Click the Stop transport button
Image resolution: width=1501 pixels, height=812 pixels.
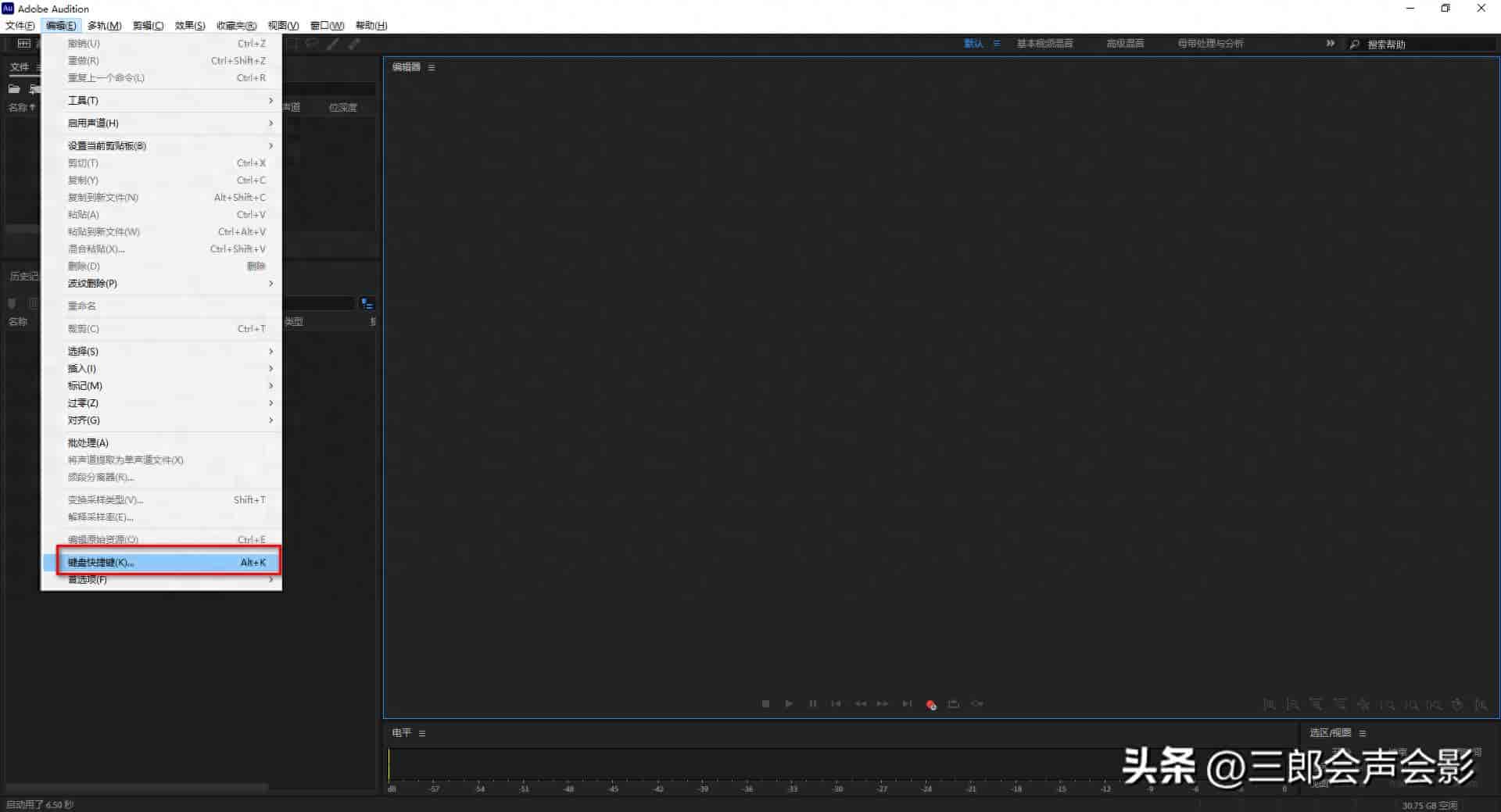pos(765,704)
